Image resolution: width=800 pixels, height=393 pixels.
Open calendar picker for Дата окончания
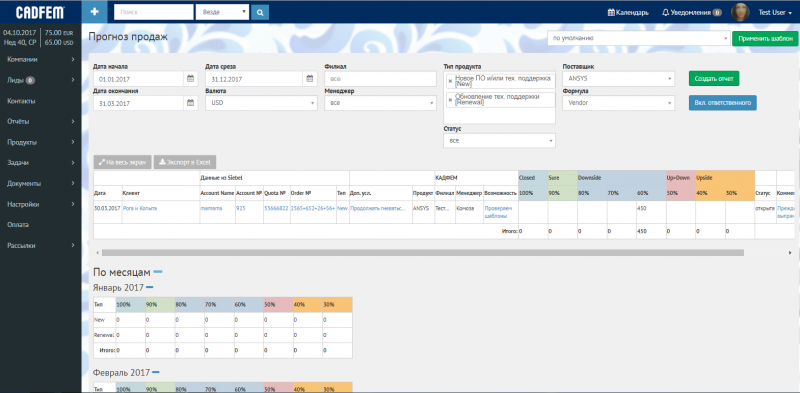coord(190,103)
